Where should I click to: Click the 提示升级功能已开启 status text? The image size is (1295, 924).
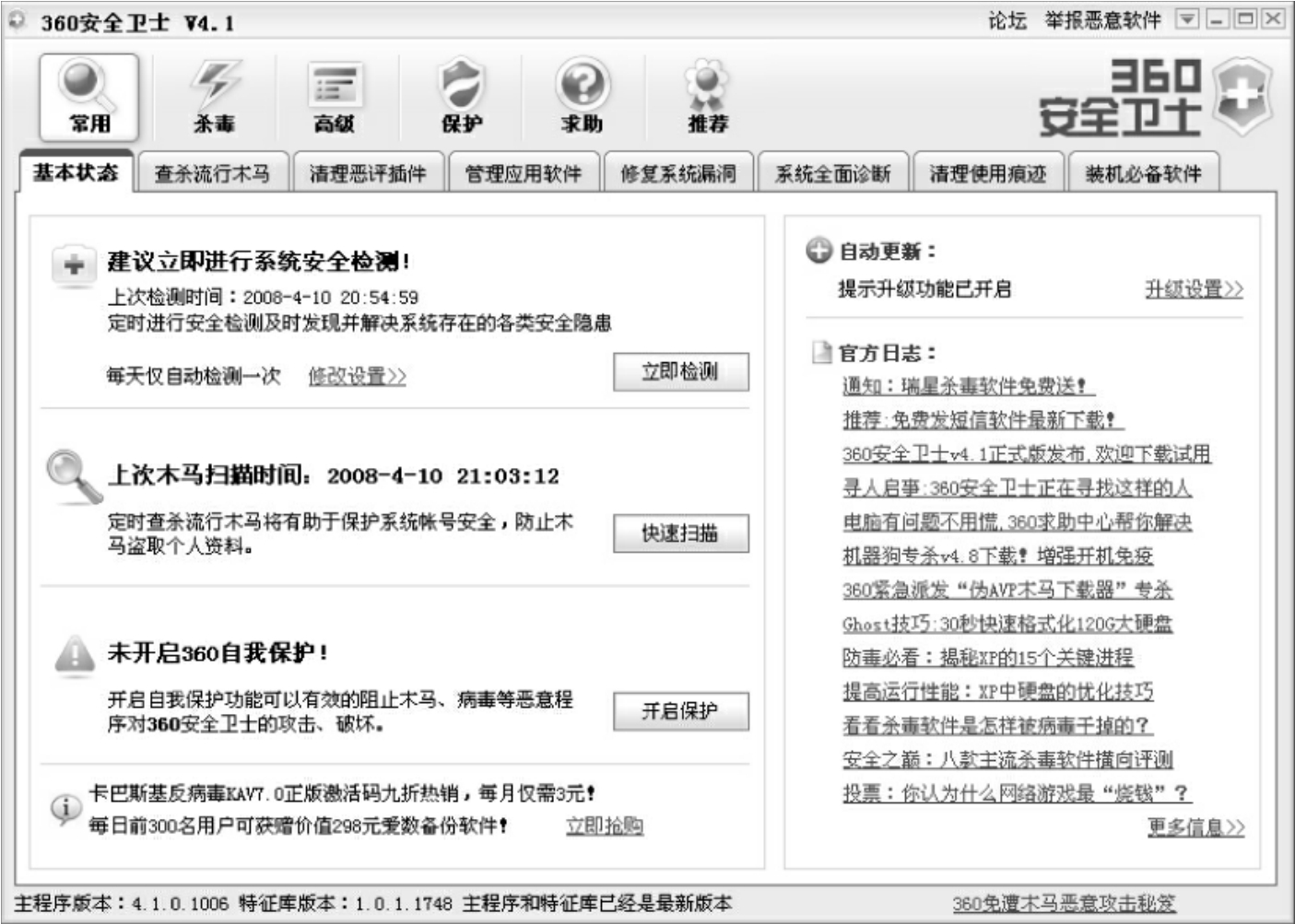(x=924, y=289)
